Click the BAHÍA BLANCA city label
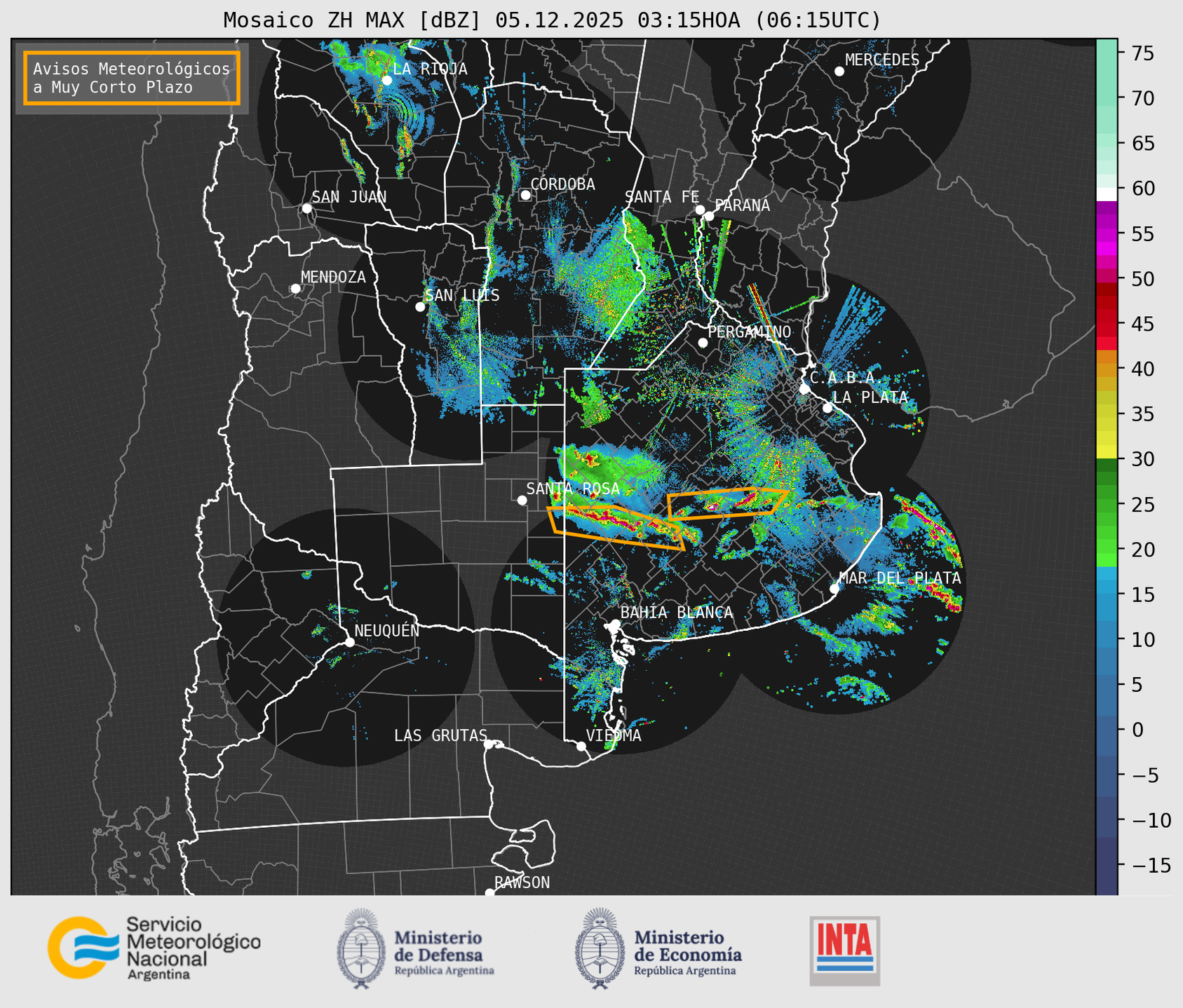Viewport: 1183px width, 1008px height. pos(677,613)
